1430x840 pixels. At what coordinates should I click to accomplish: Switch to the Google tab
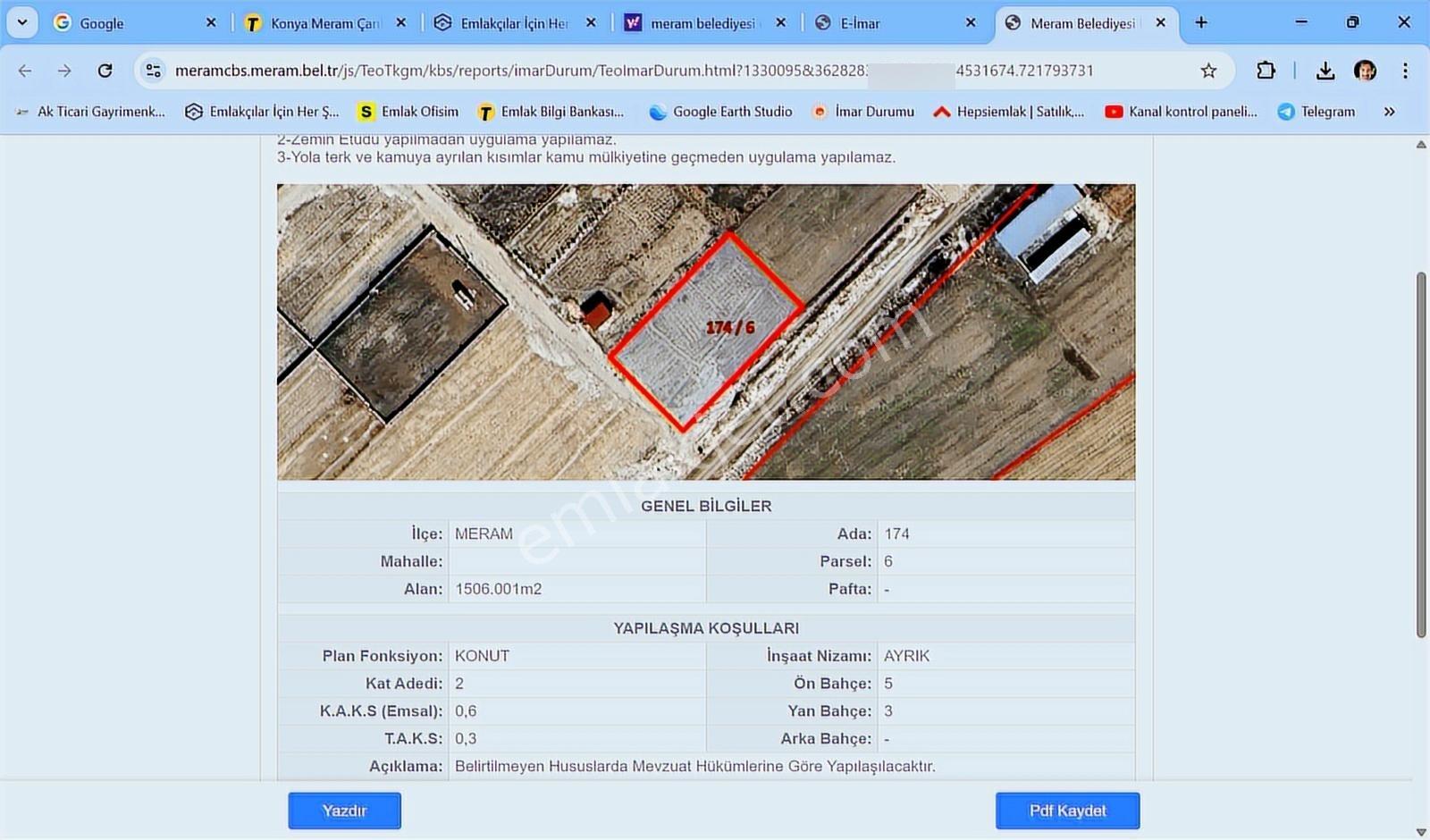tap(134, 23)
